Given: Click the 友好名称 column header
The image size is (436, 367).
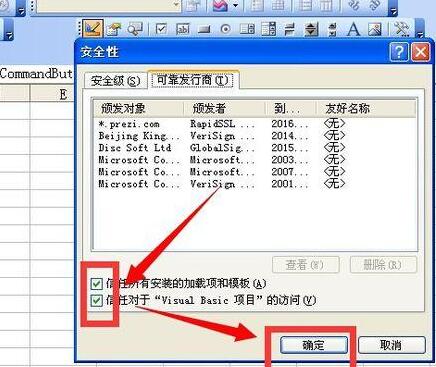Looking at the screenshot, I should pos(366,108).
